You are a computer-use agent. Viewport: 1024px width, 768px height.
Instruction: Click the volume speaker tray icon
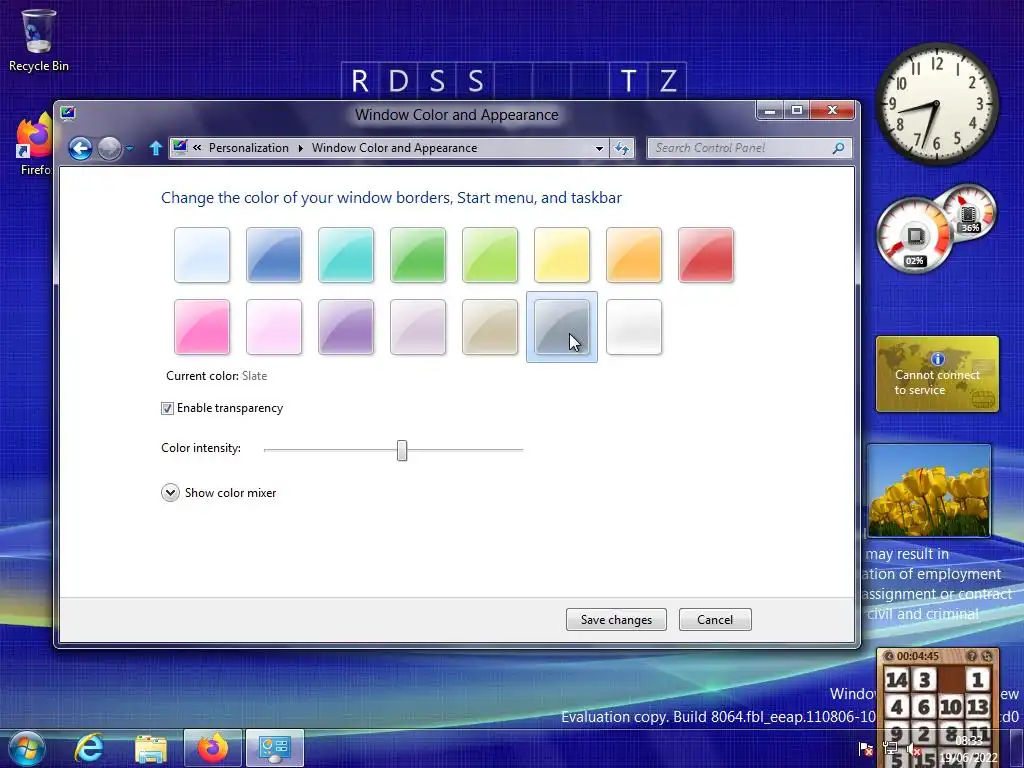click(x=915, y=749)
